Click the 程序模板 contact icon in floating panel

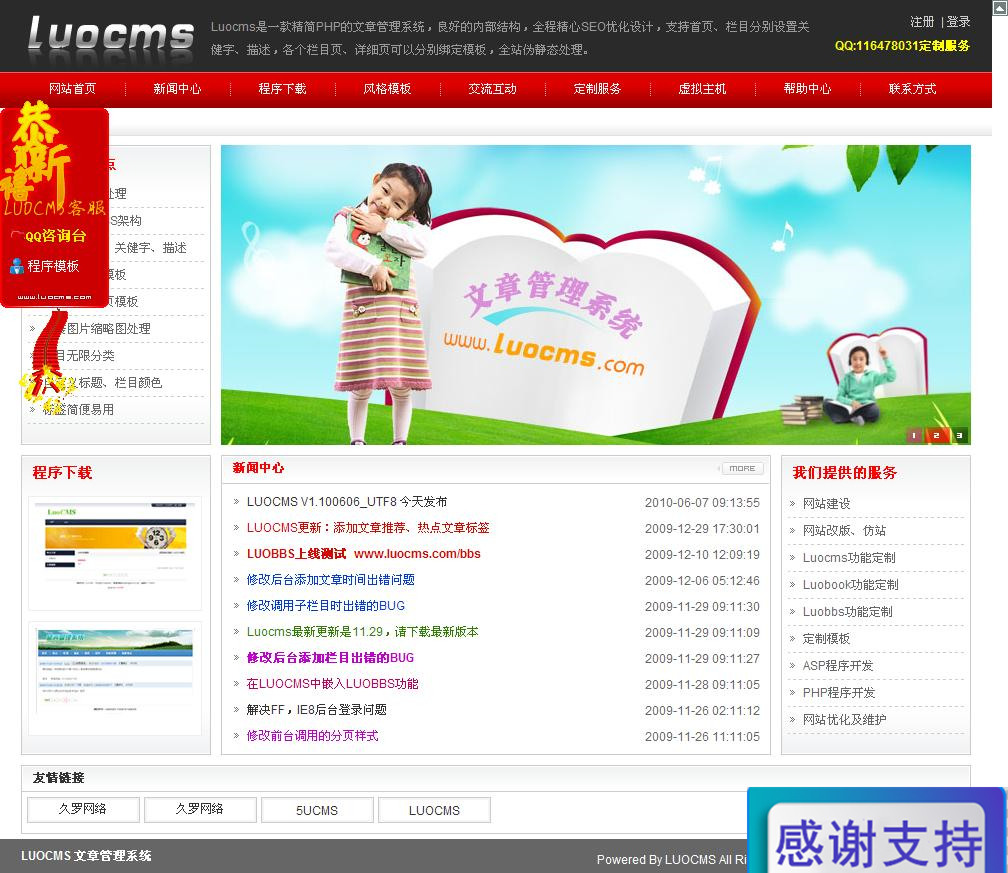pos(17,266)
